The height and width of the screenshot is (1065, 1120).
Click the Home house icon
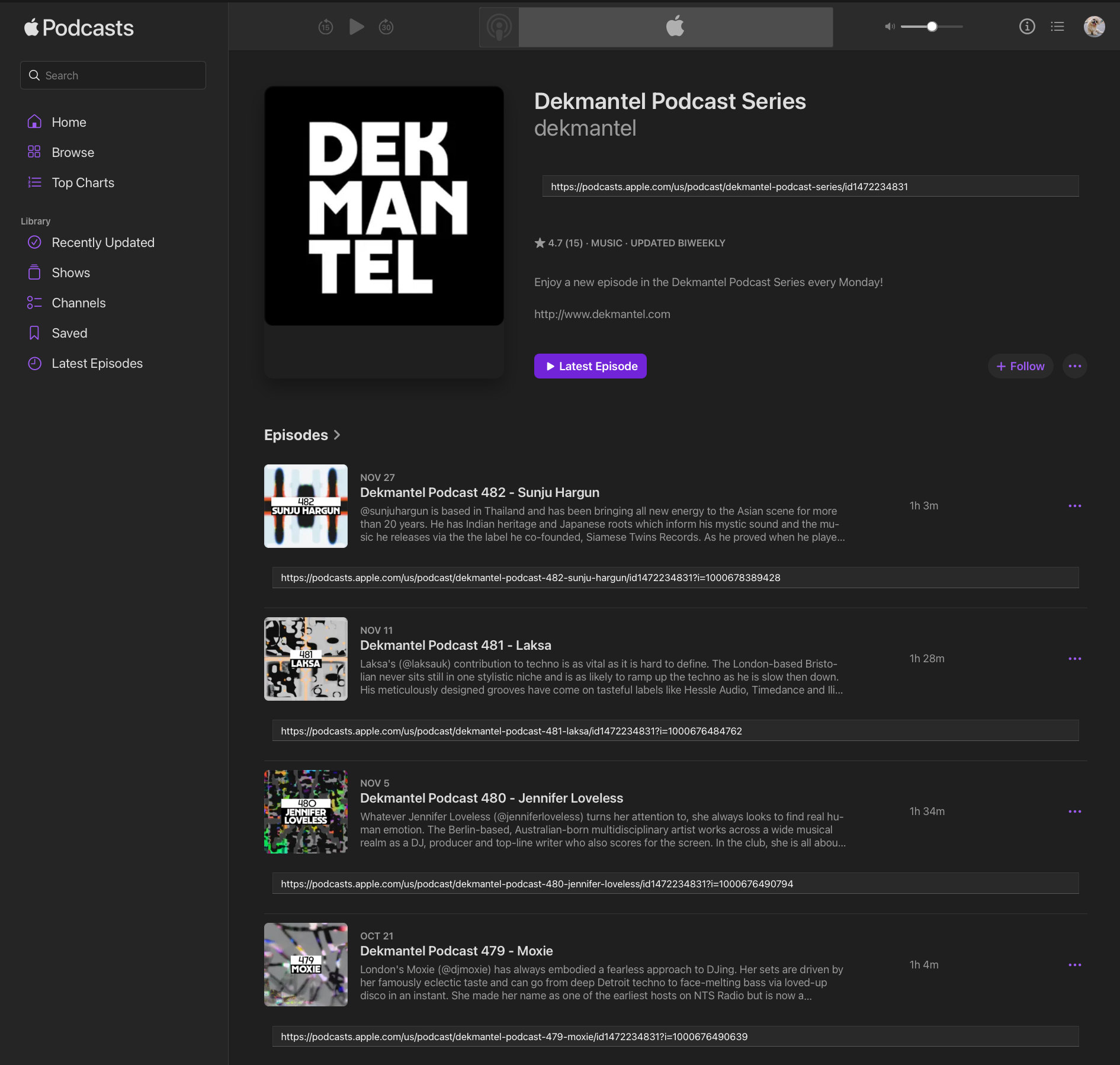coord(34,121)
